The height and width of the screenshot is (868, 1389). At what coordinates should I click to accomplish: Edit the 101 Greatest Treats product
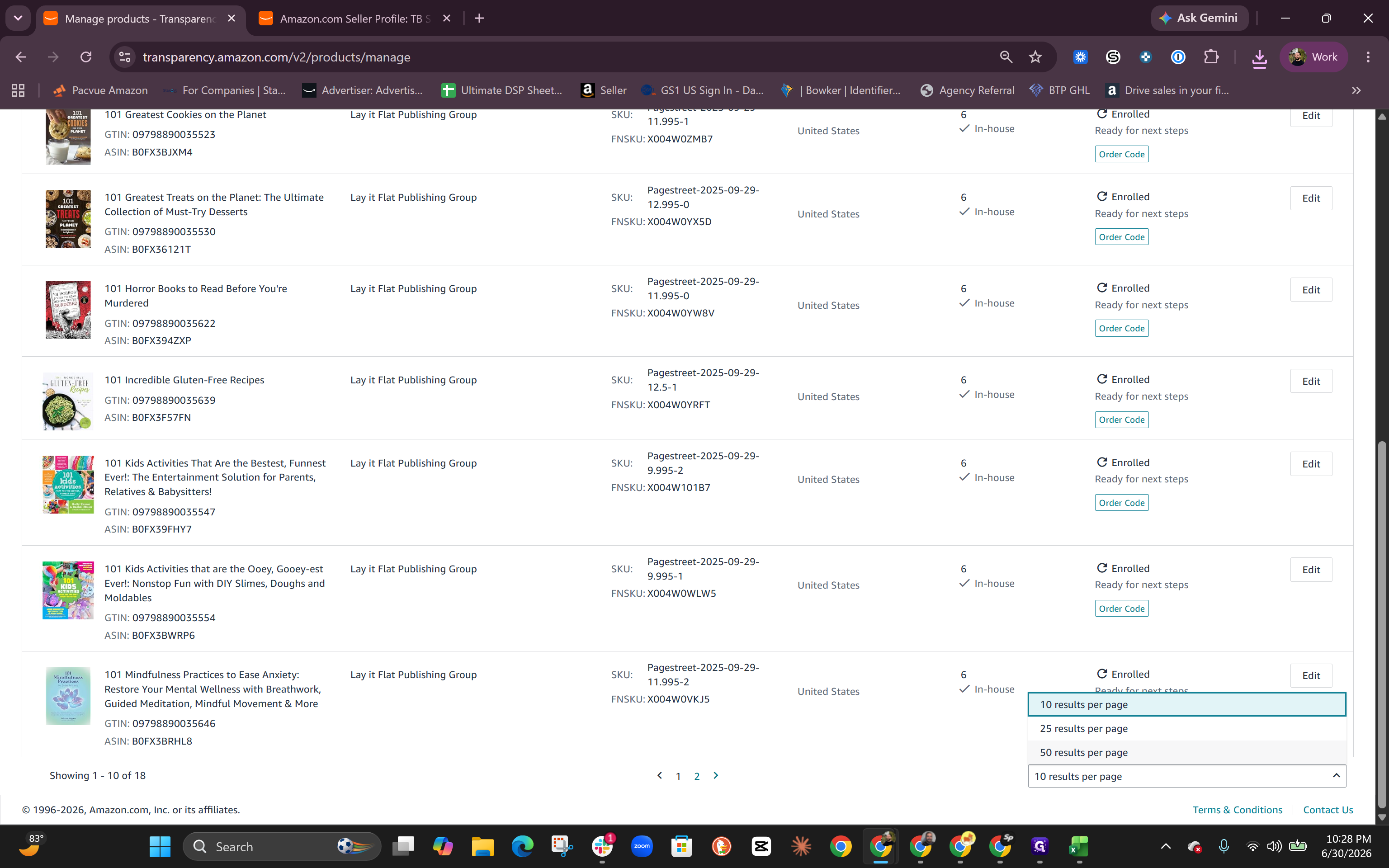(x=1311, y=198)
